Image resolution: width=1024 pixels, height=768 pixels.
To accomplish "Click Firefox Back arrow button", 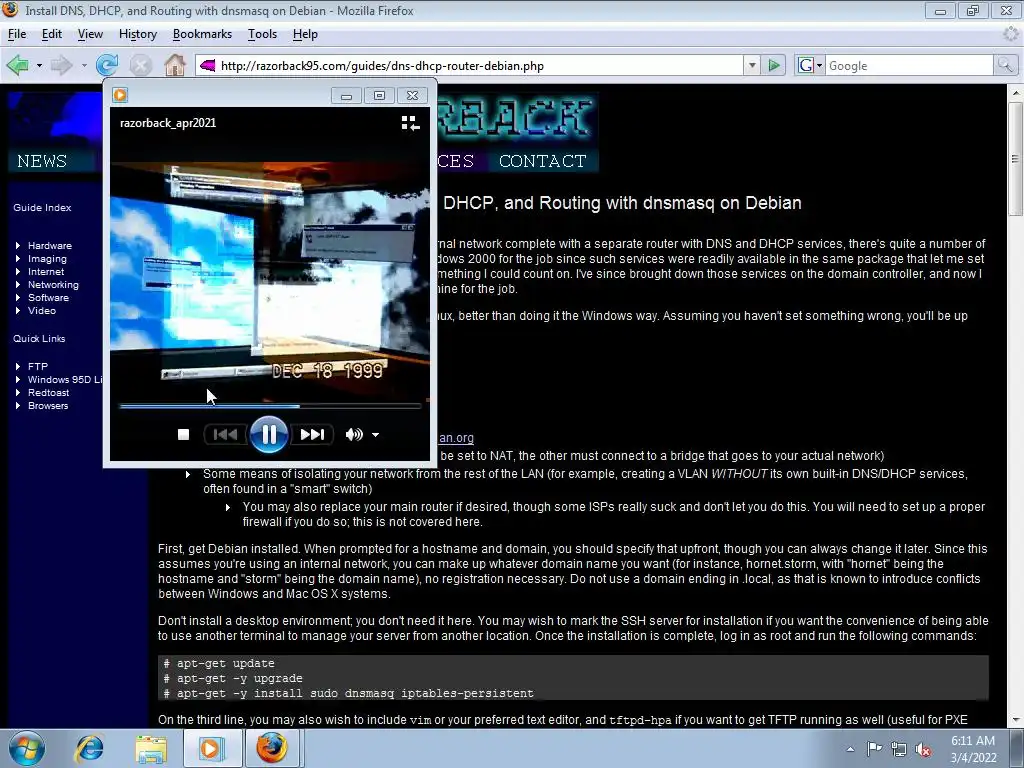I will pos(18,65).
